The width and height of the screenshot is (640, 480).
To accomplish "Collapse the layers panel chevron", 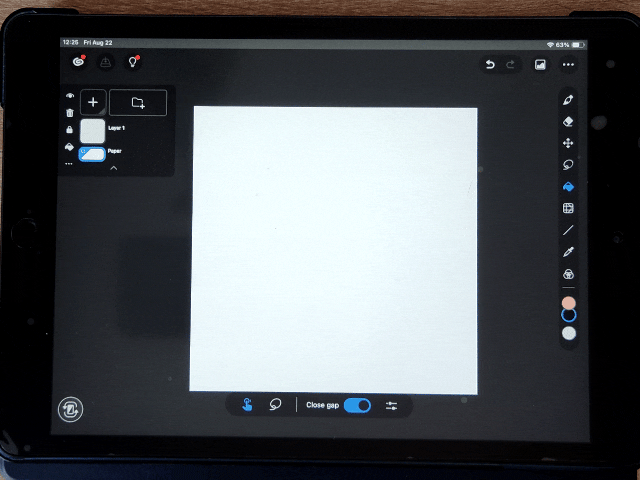I will click(x=114, y=168).
